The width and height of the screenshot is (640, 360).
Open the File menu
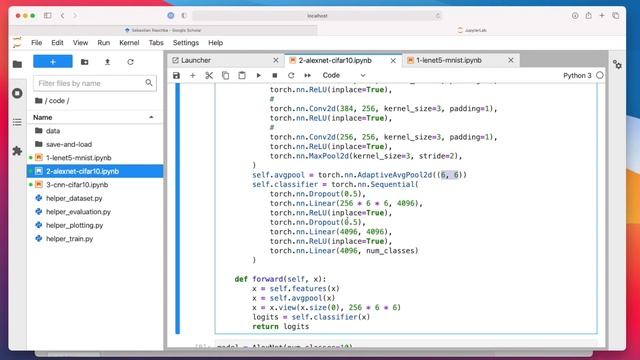[36, 43]
